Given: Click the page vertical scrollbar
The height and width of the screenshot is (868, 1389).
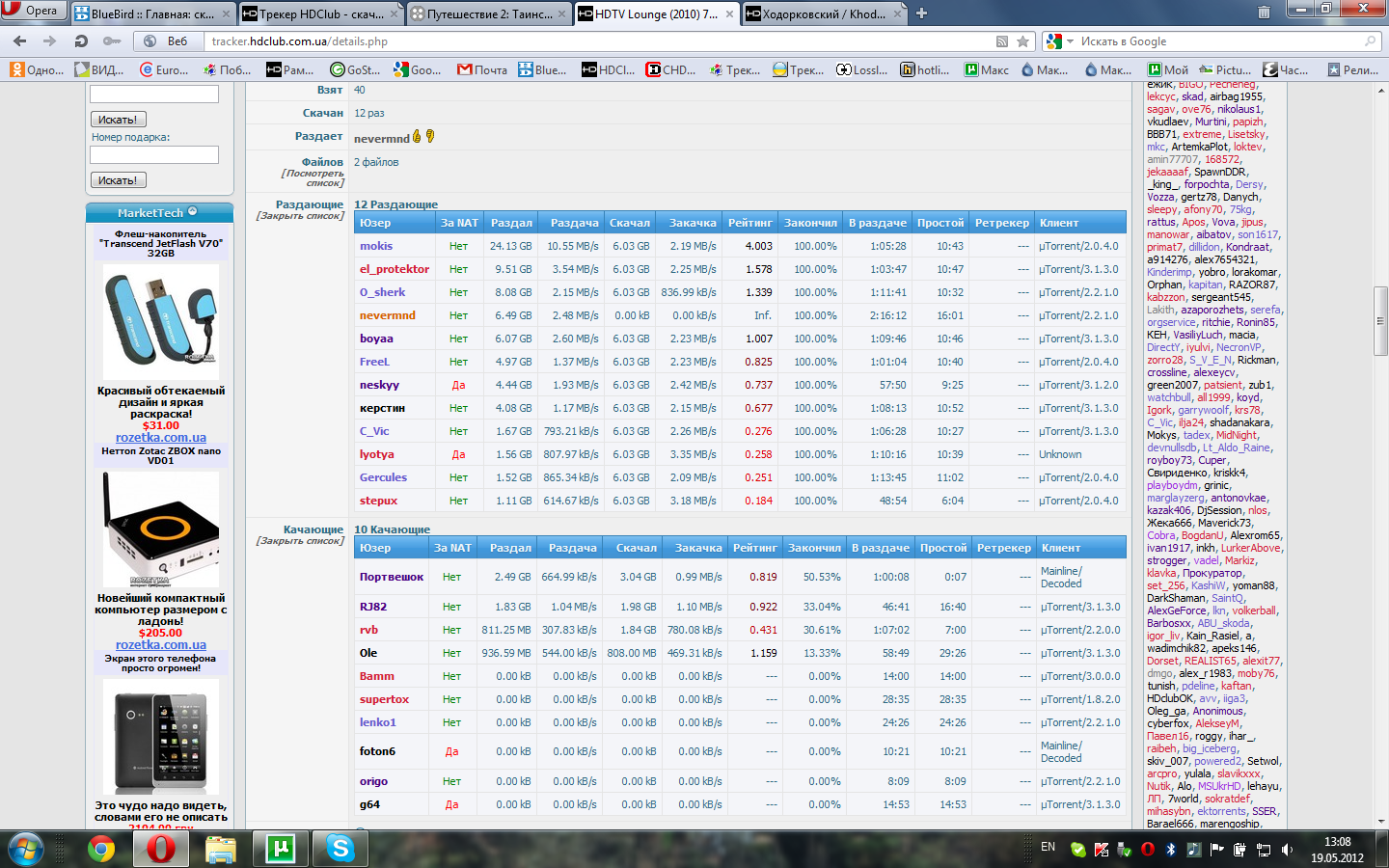Looking at the screenshot, I should (x=1380, y=454).
